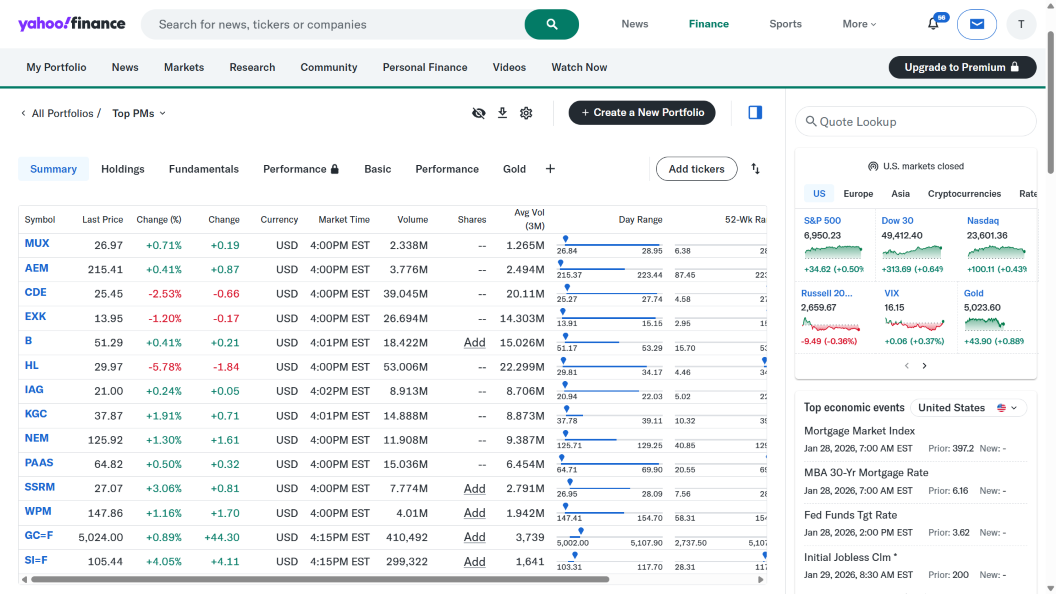The height and width of the screenshot is (594, 1056).
Task: Open the notifications bell
Action: point(933,24)
